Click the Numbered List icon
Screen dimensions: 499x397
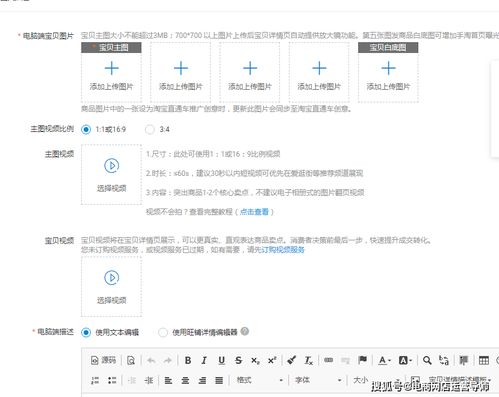point(95,380)
